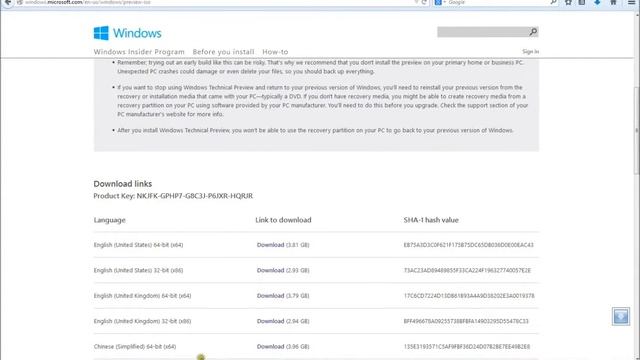Select SHA-1 hash for UK 32-bit

[x=466, y=321]
